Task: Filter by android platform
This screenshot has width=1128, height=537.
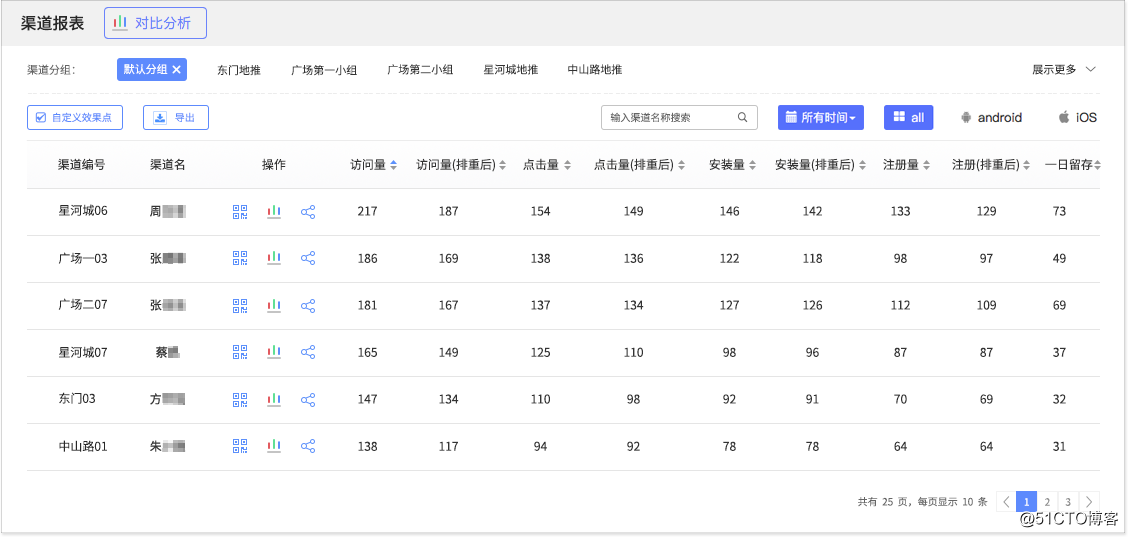Action: (x=991, y=117)
